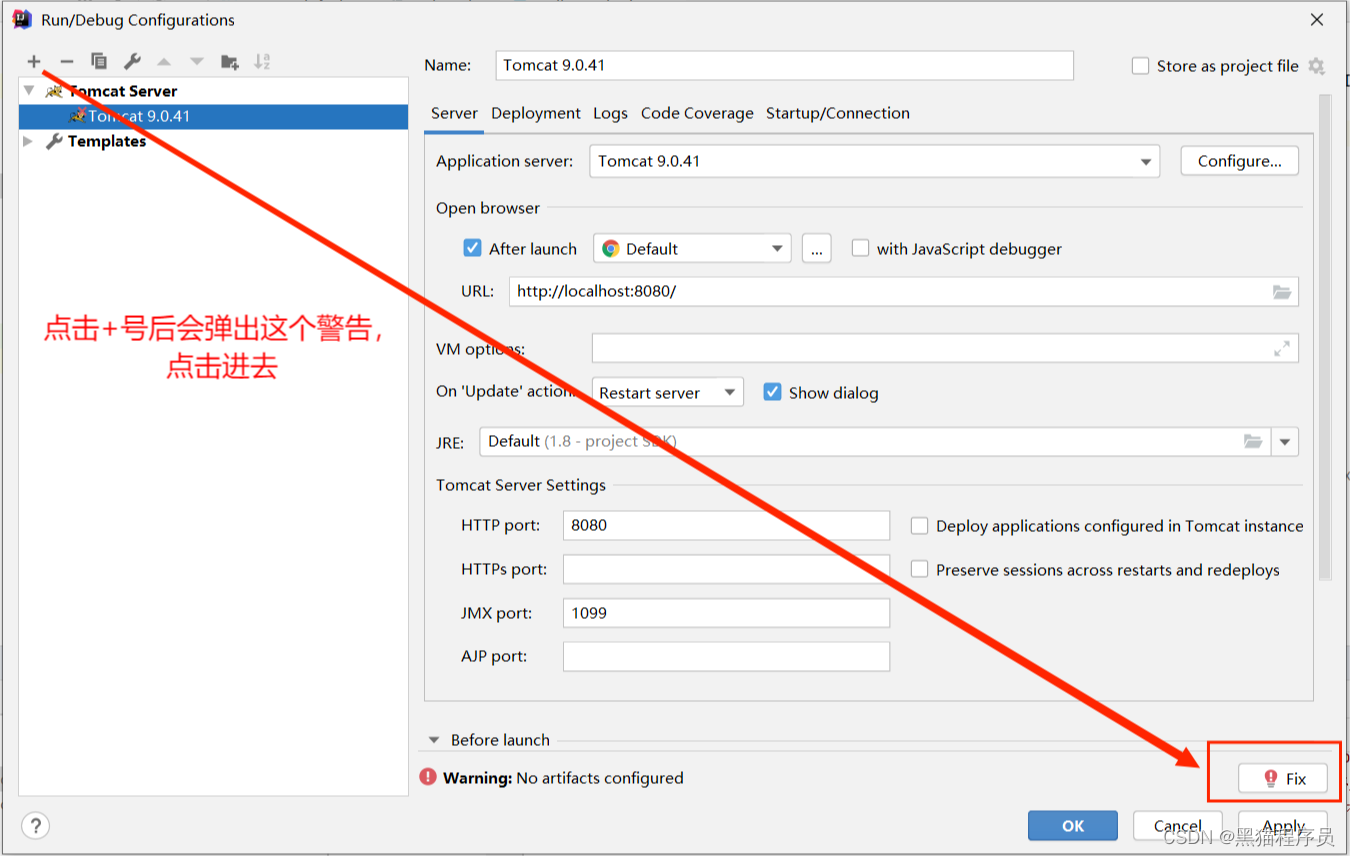Toggle Store as project file checkbox
The width and height of the screenshot is (1350, 856).
[x=1140, y=66]
